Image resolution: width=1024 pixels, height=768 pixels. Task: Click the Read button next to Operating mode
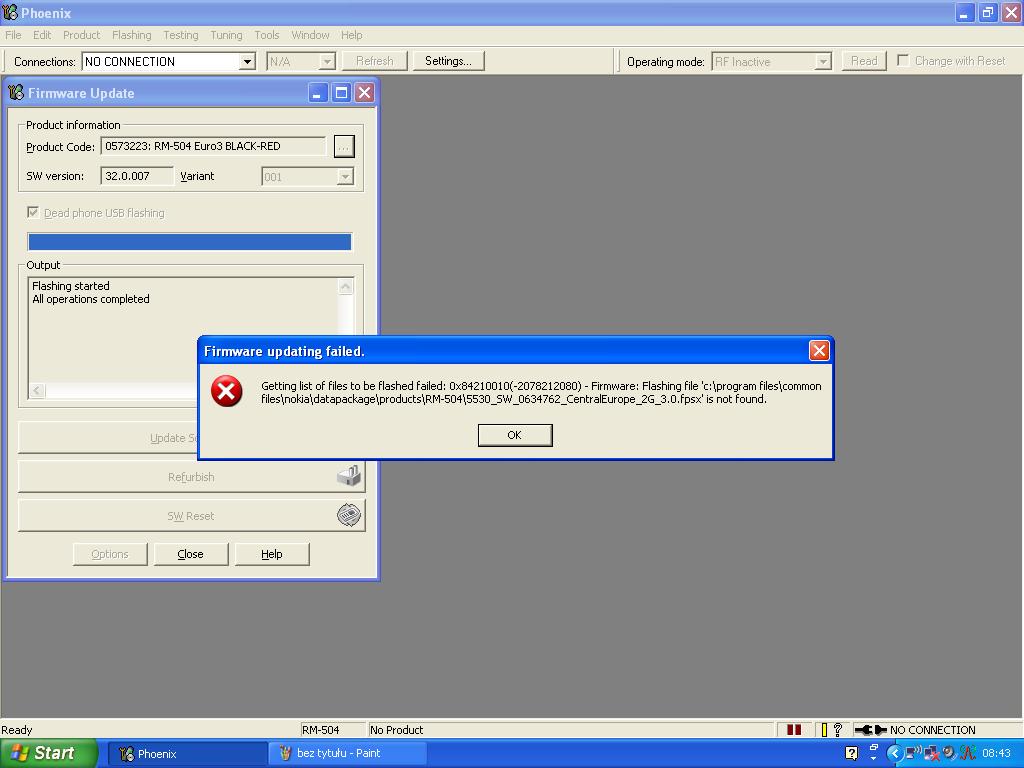(x=863, y=61)
